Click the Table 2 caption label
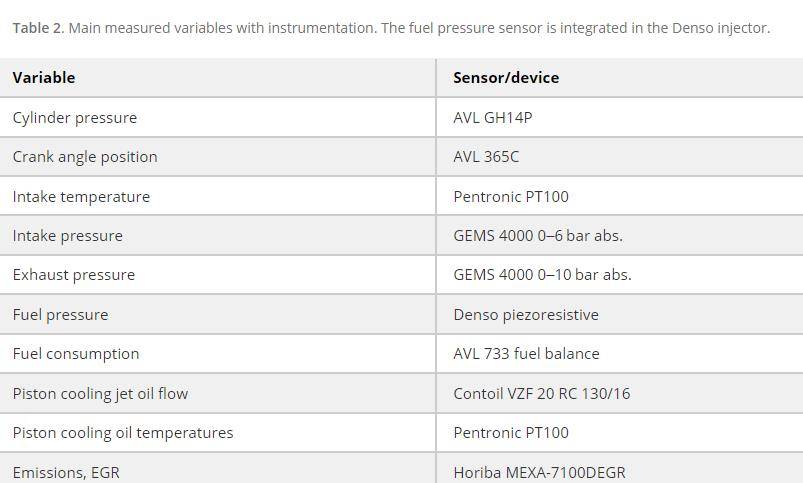This screenshot has width=803, height=483. [37, 28]
